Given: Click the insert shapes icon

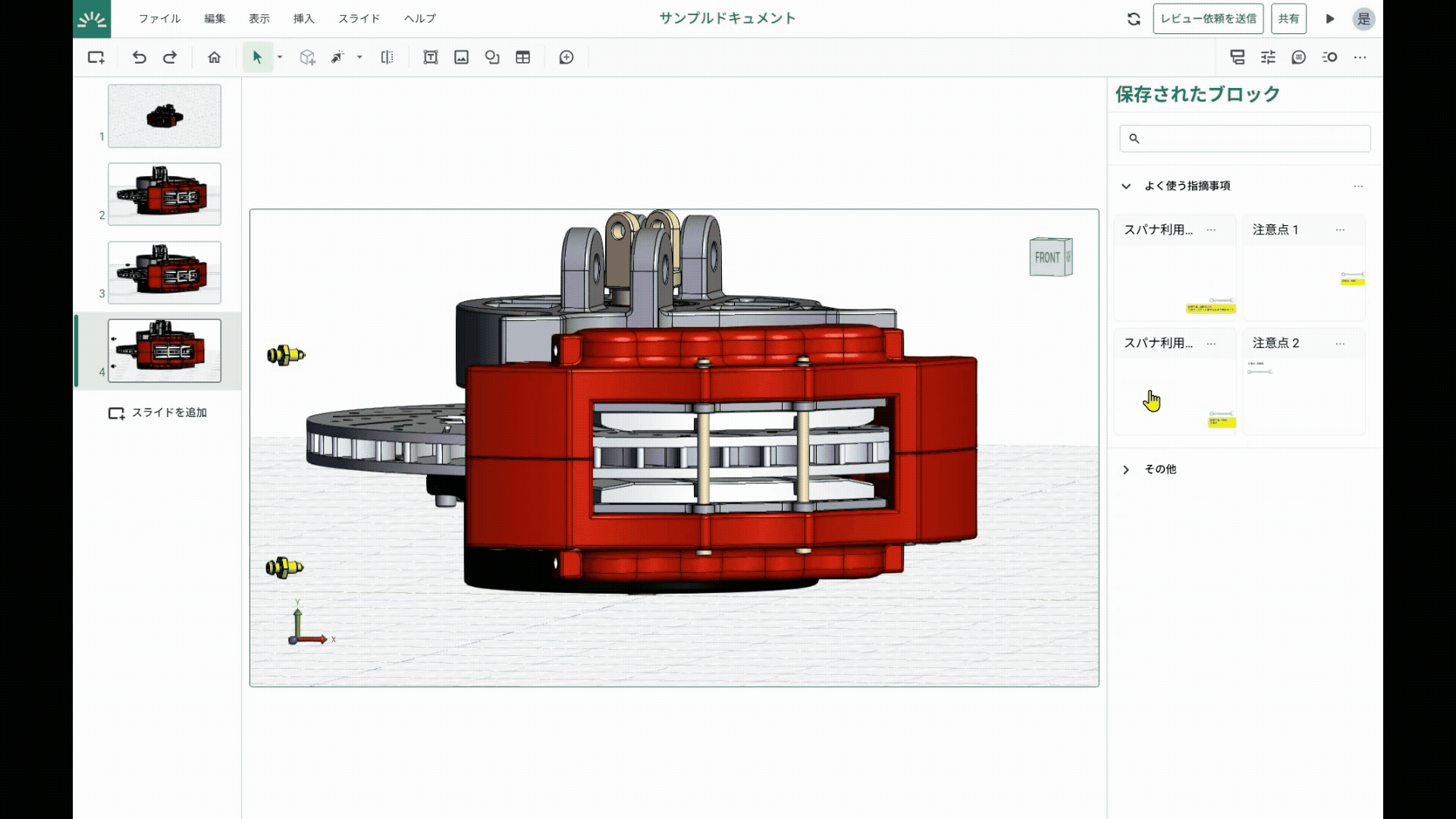Looking at the screenshot, I should [x=492, y=58].
